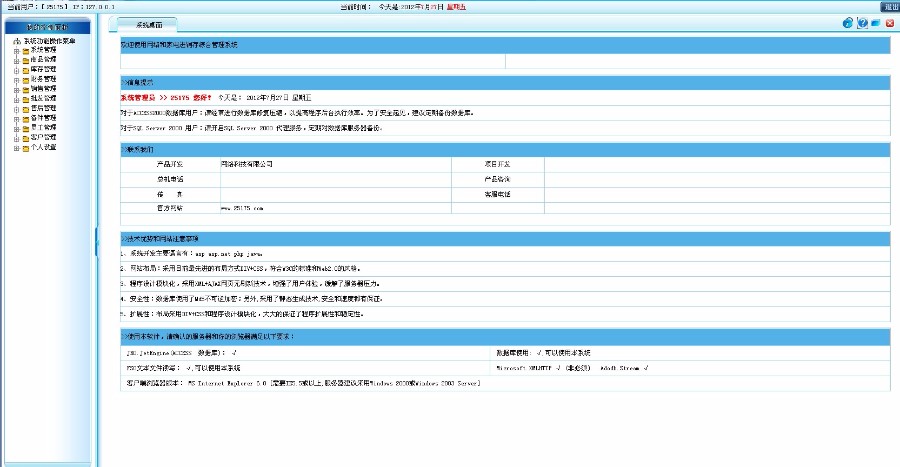The width and height of the screenshot is (900, 467).
Task: Expand the 售后管理 tree node
Action: [17, 110]
